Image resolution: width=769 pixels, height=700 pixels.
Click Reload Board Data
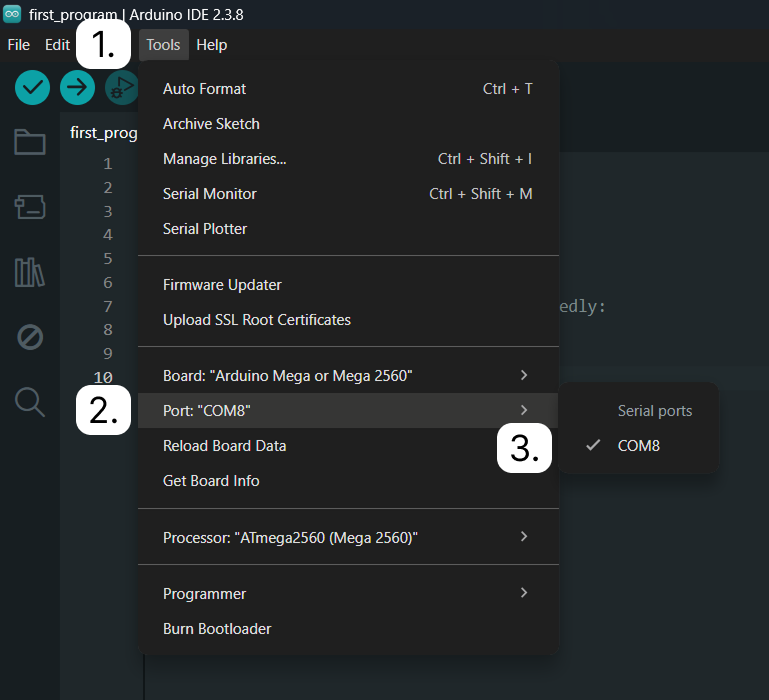[348, 446]
